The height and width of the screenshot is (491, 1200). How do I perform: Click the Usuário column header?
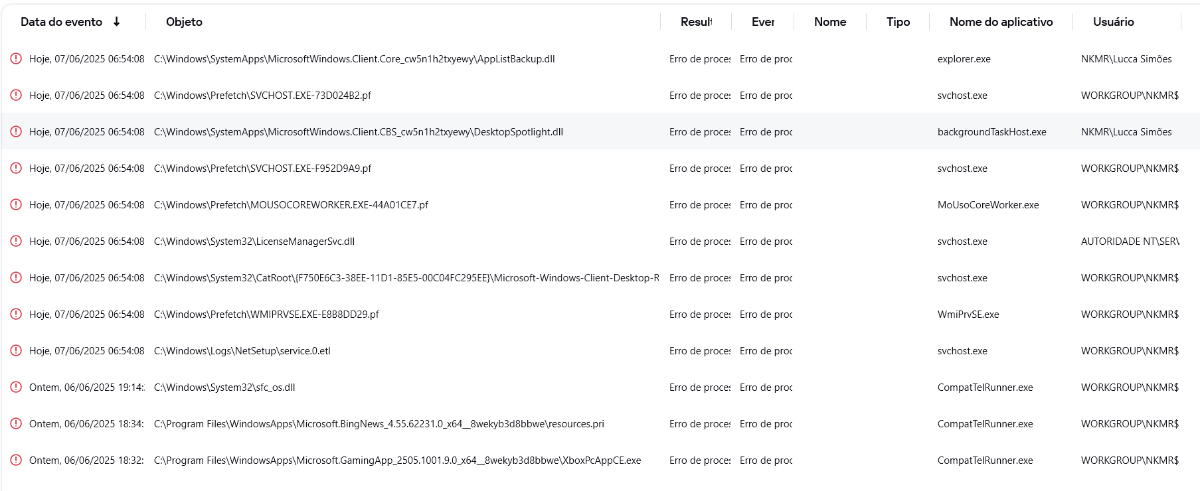(1114, 22)
